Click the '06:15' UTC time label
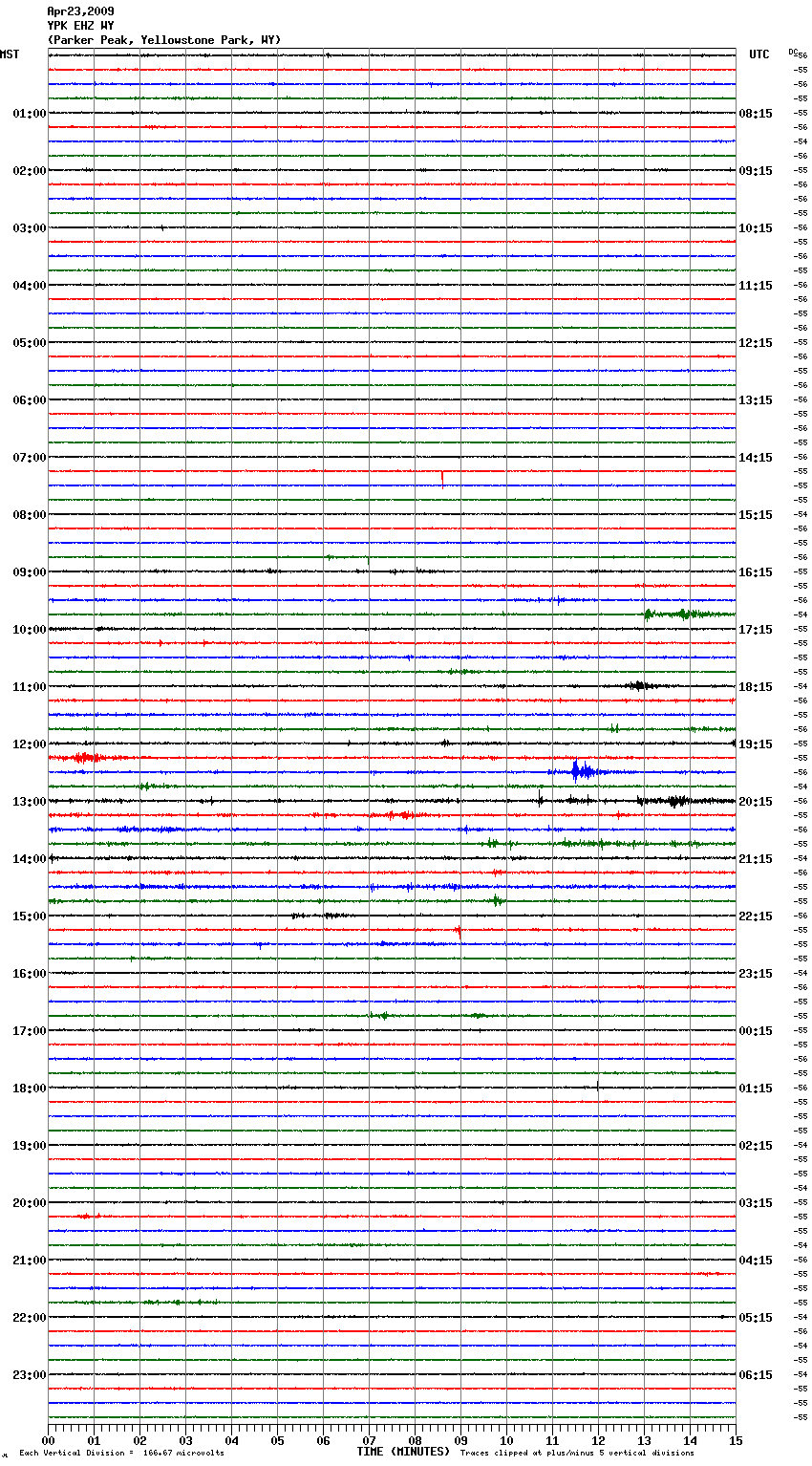The height and width of the screenshot is (1466, 812). point(756,1375)
